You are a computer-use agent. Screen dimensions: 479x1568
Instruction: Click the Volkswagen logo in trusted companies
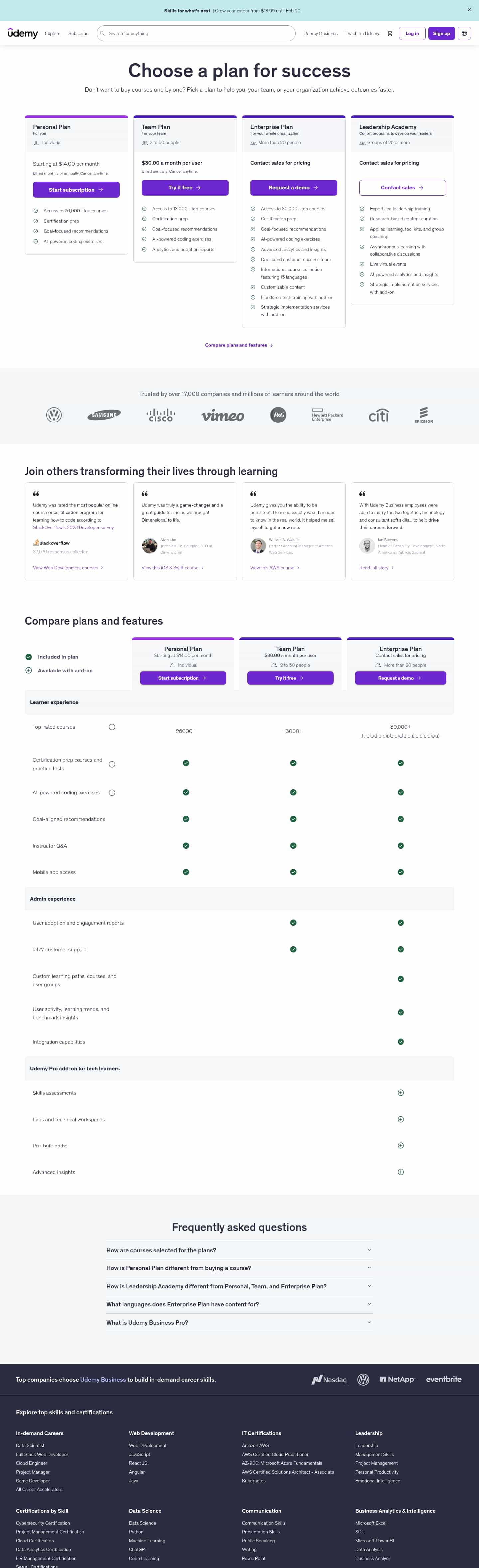tap(54, 415)
